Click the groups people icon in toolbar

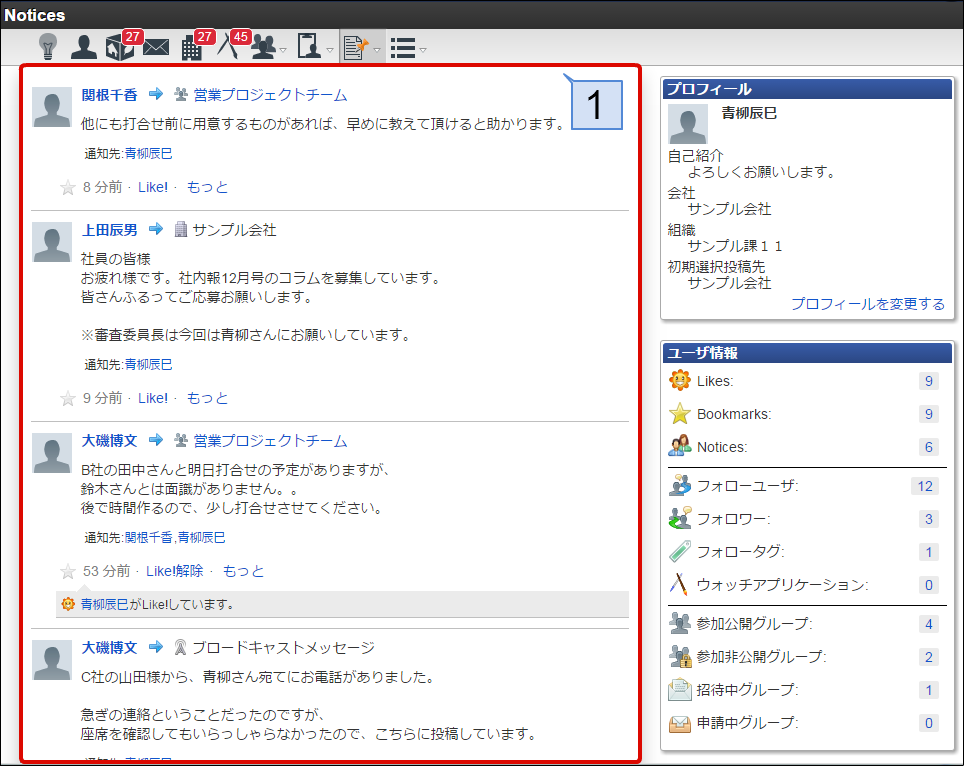(x=264, y=47)
